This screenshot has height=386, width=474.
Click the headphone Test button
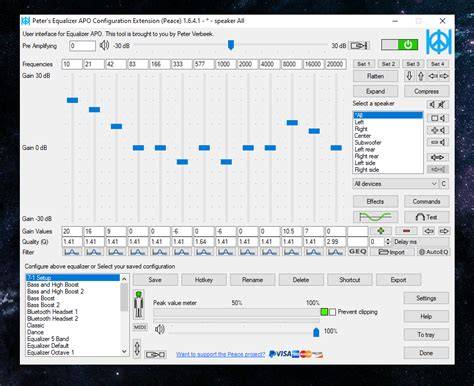pos(426,217)
